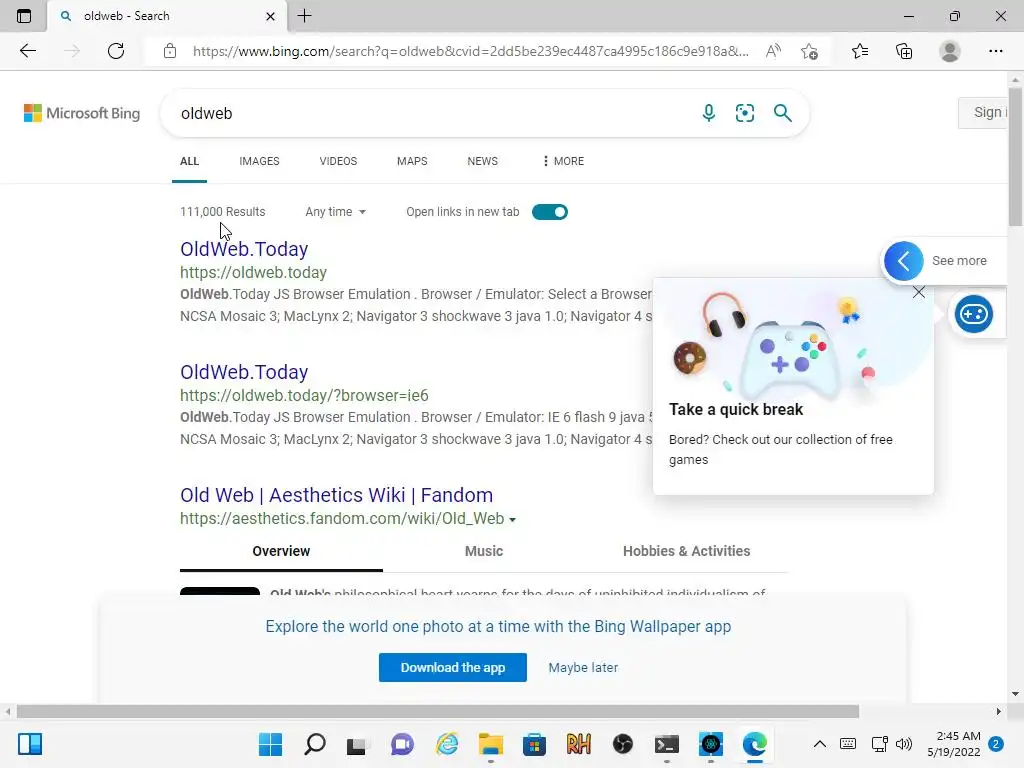Open the volume control in tray
This screenshot has width=1024, height=768.
(x=904, y=744)
